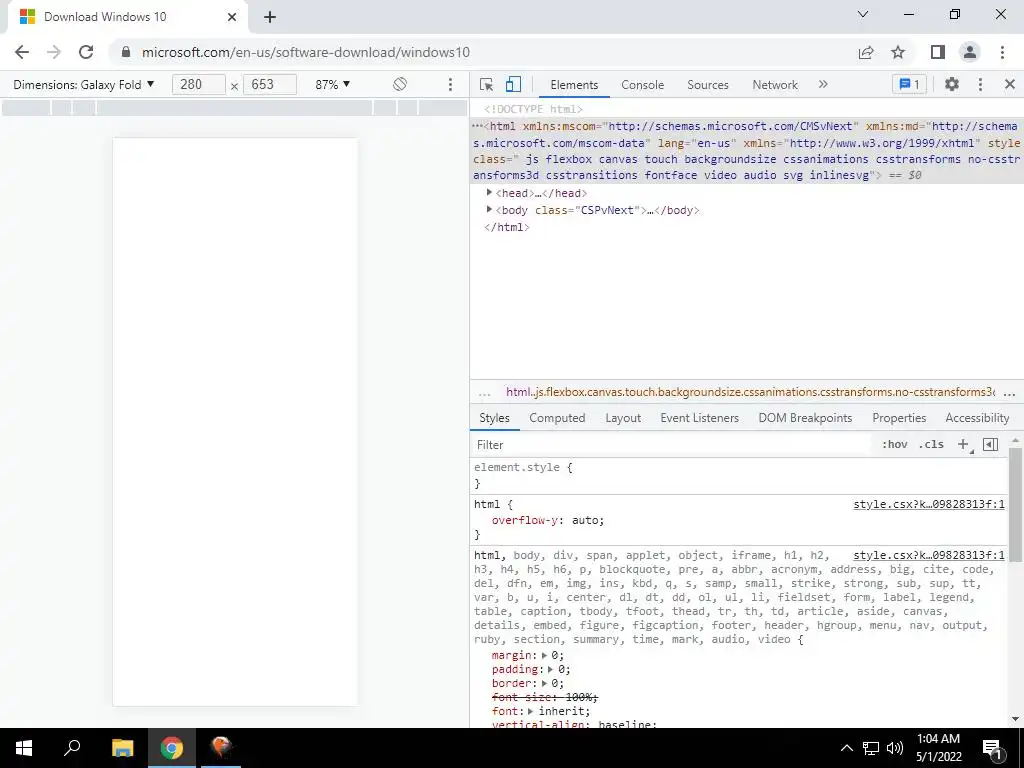Click the styles pane scrollbar thumb

coord(1016,504)
